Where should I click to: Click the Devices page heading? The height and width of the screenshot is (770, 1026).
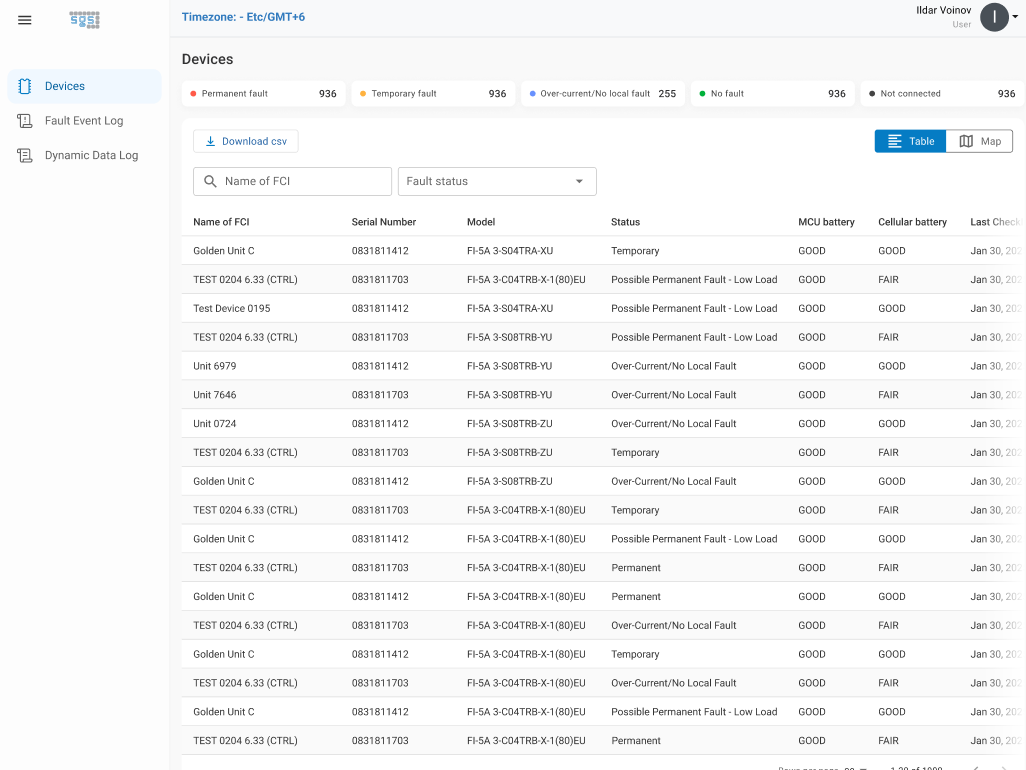[x=207, y=59]
